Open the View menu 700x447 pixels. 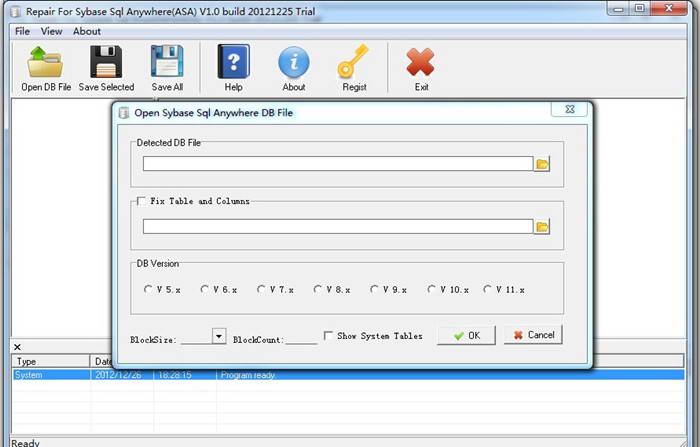(51, 31)
